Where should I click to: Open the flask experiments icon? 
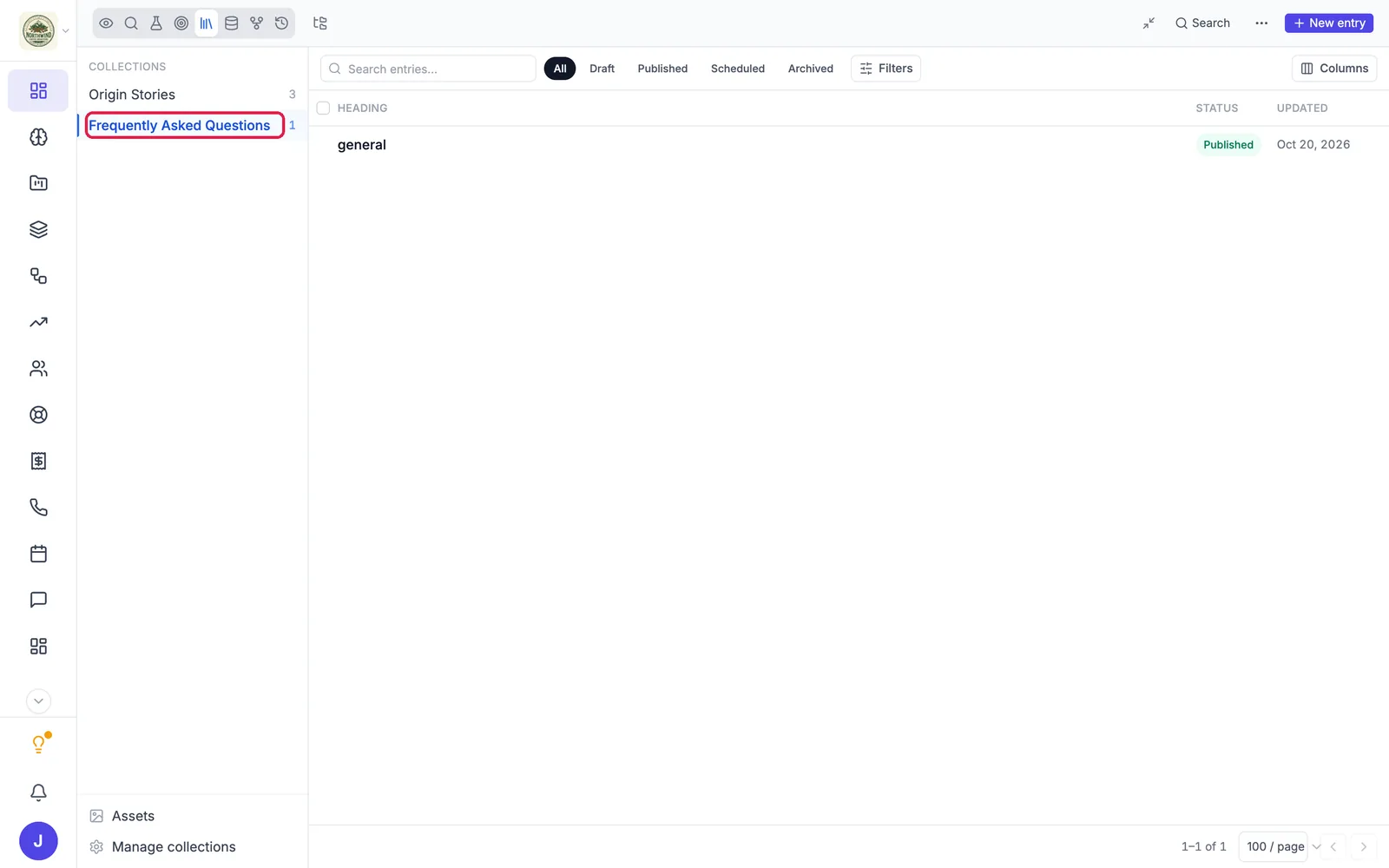coord(156,23)
